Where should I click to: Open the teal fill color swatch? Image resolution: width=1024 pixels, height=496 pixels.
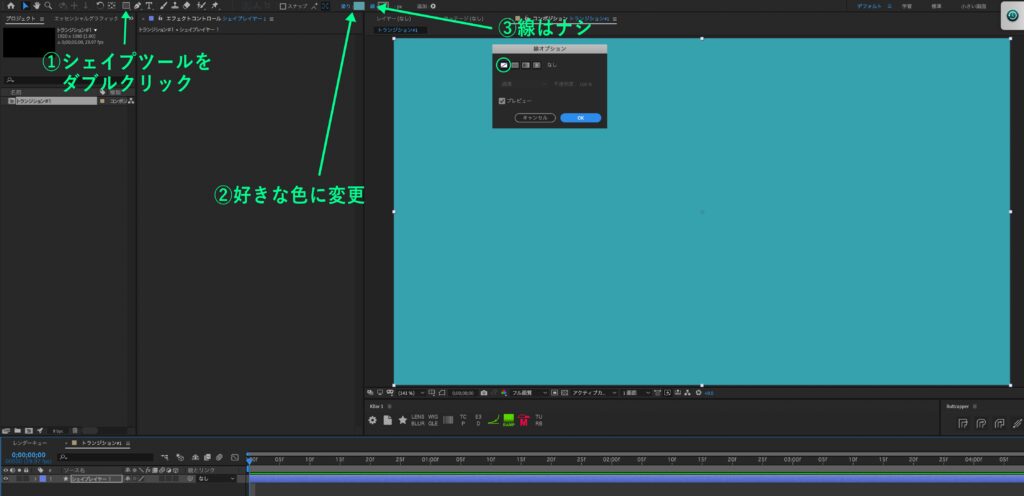coord(359,6)
